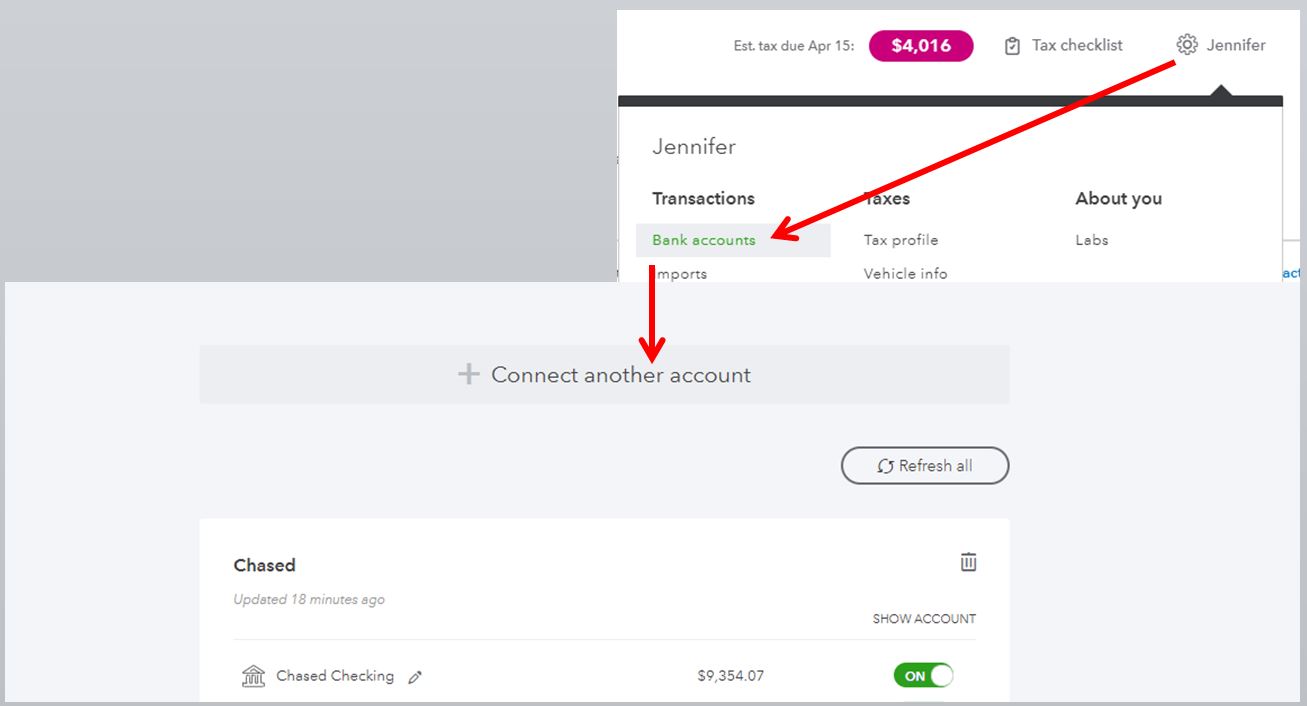This screenshot has width=1307, height=706.
Task: Click the Tax checklist clipboard icon
Action: tap(1012, 46)
